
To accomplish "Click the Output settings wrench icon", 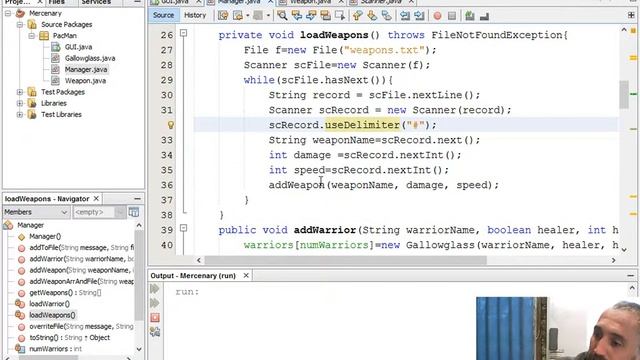I will (155, 332).
